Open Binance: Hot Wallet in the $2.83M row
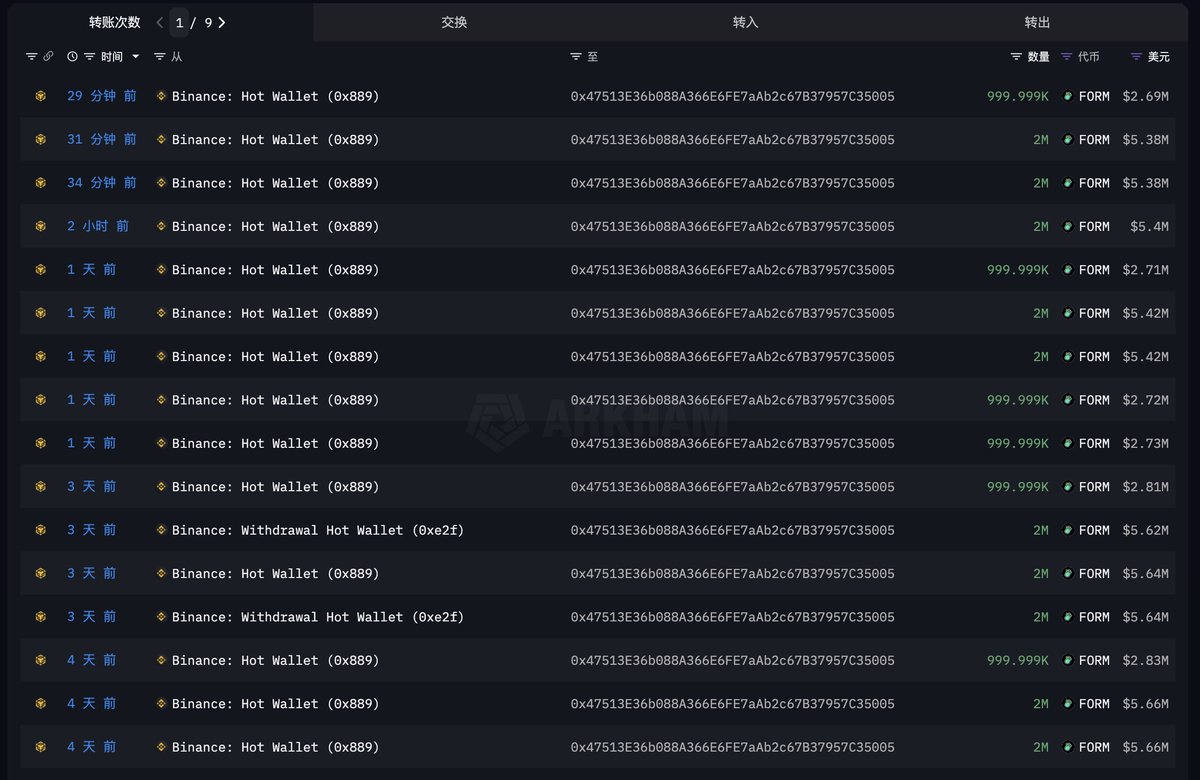This screenshot has height=780, width=1200. tap(276, 660)
